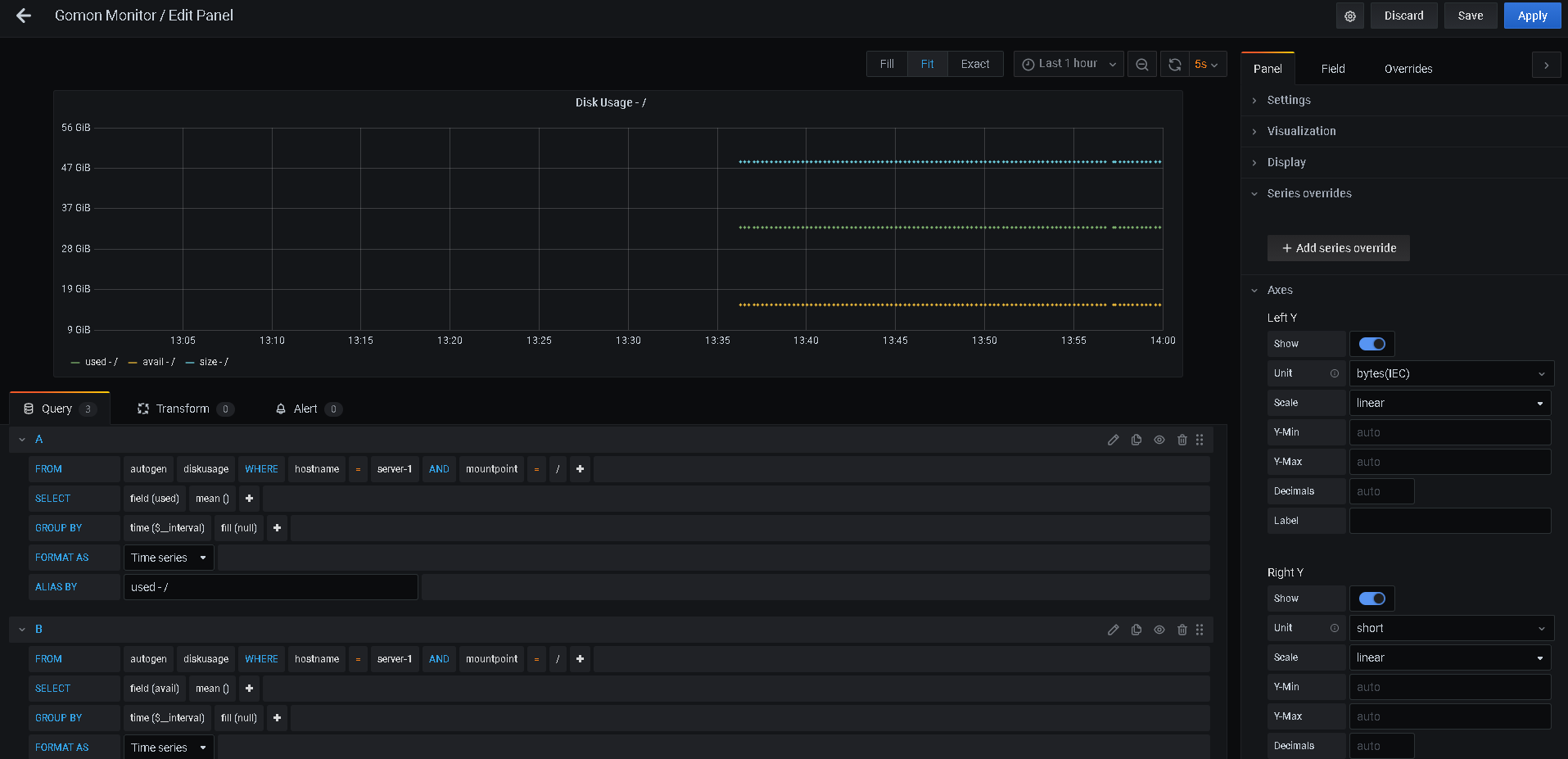Expand the Settings section
This screenshot has width=1568, height=759.
(x=1288, y=100)
